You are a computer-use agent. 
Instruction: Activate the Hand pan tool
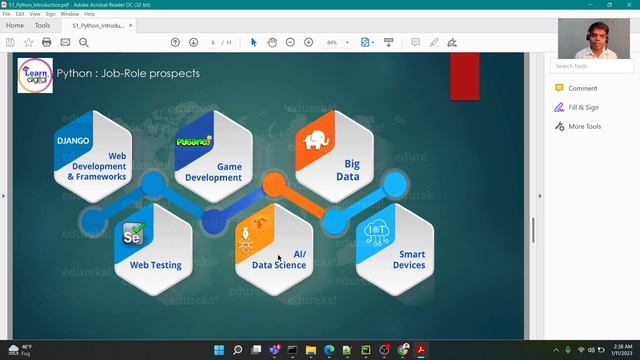click(x=272, y=42)
